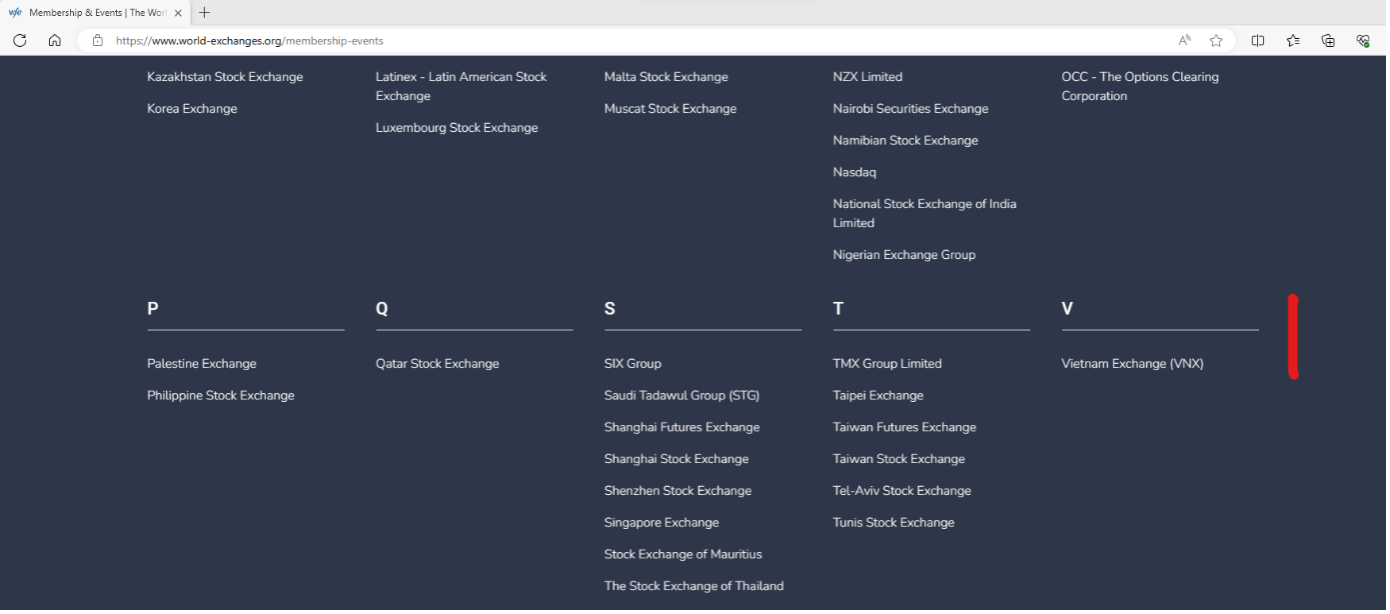Open site information lock icon

(x=97, y=41)
